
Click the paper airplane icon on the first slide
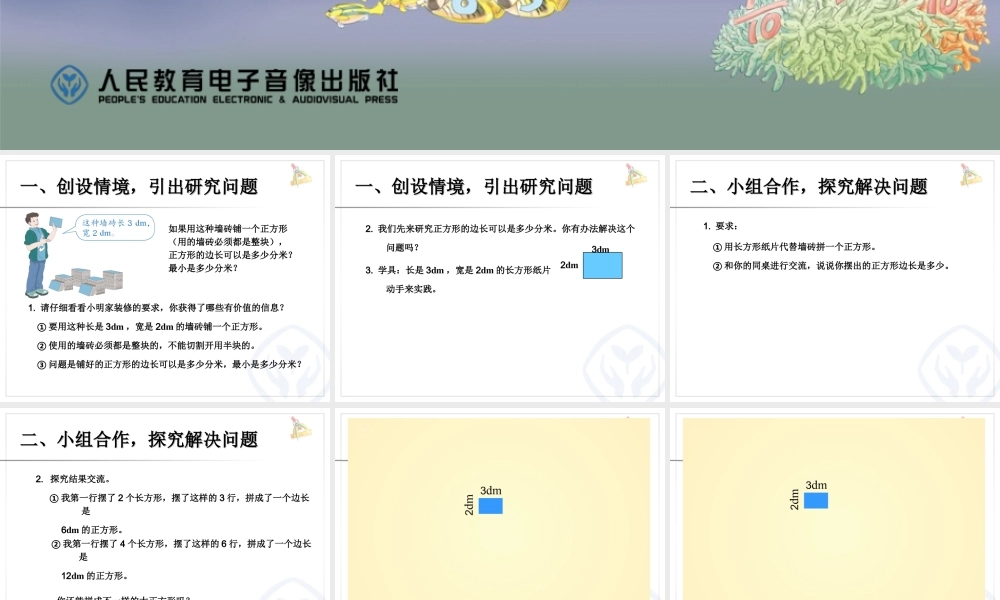pos(299,177)
